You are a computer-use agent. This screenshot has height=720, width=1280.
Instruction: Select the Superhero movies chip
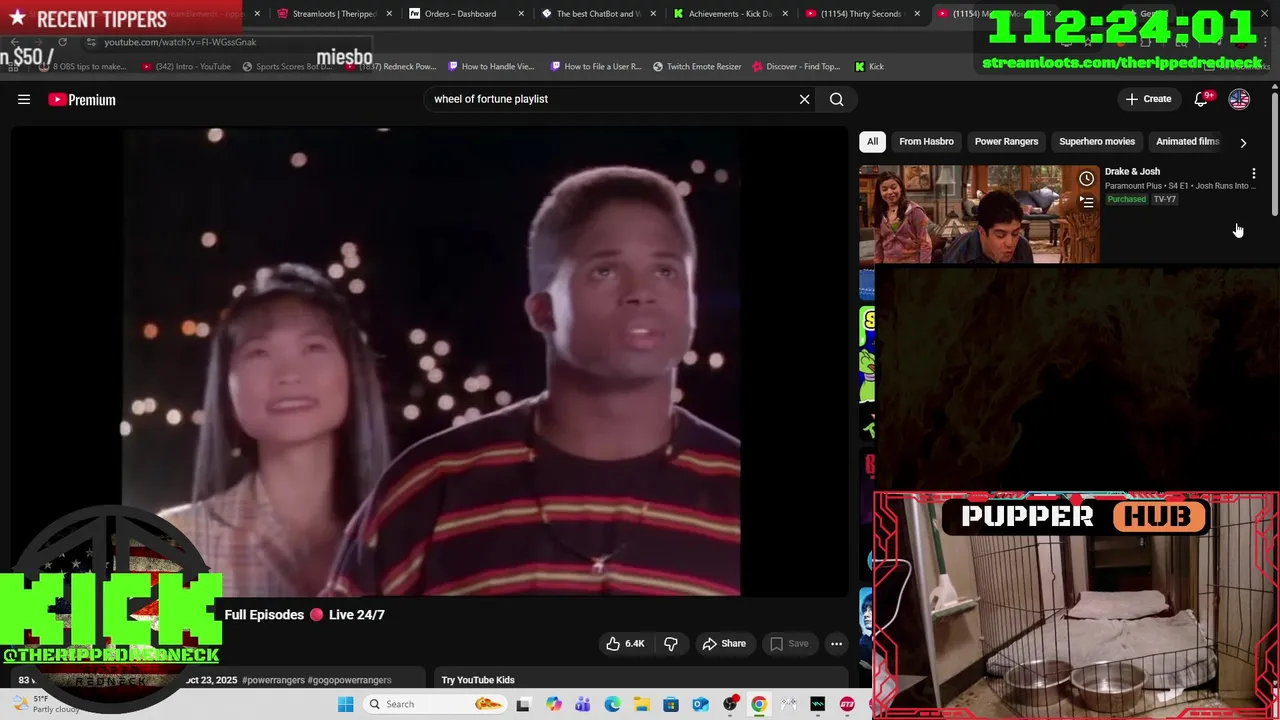(1097, 141)
